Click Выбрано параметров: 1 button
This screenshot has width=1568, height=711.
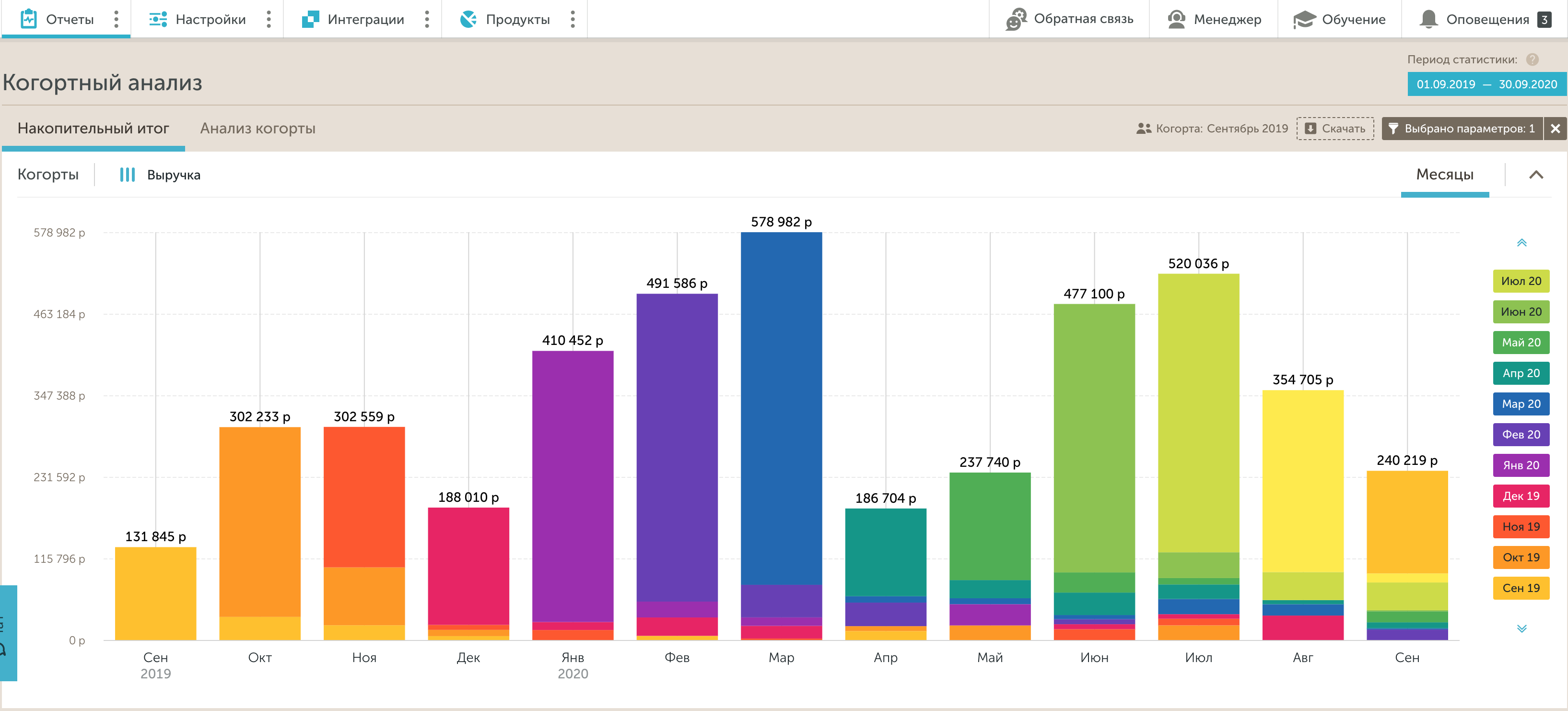[1462, 129]
